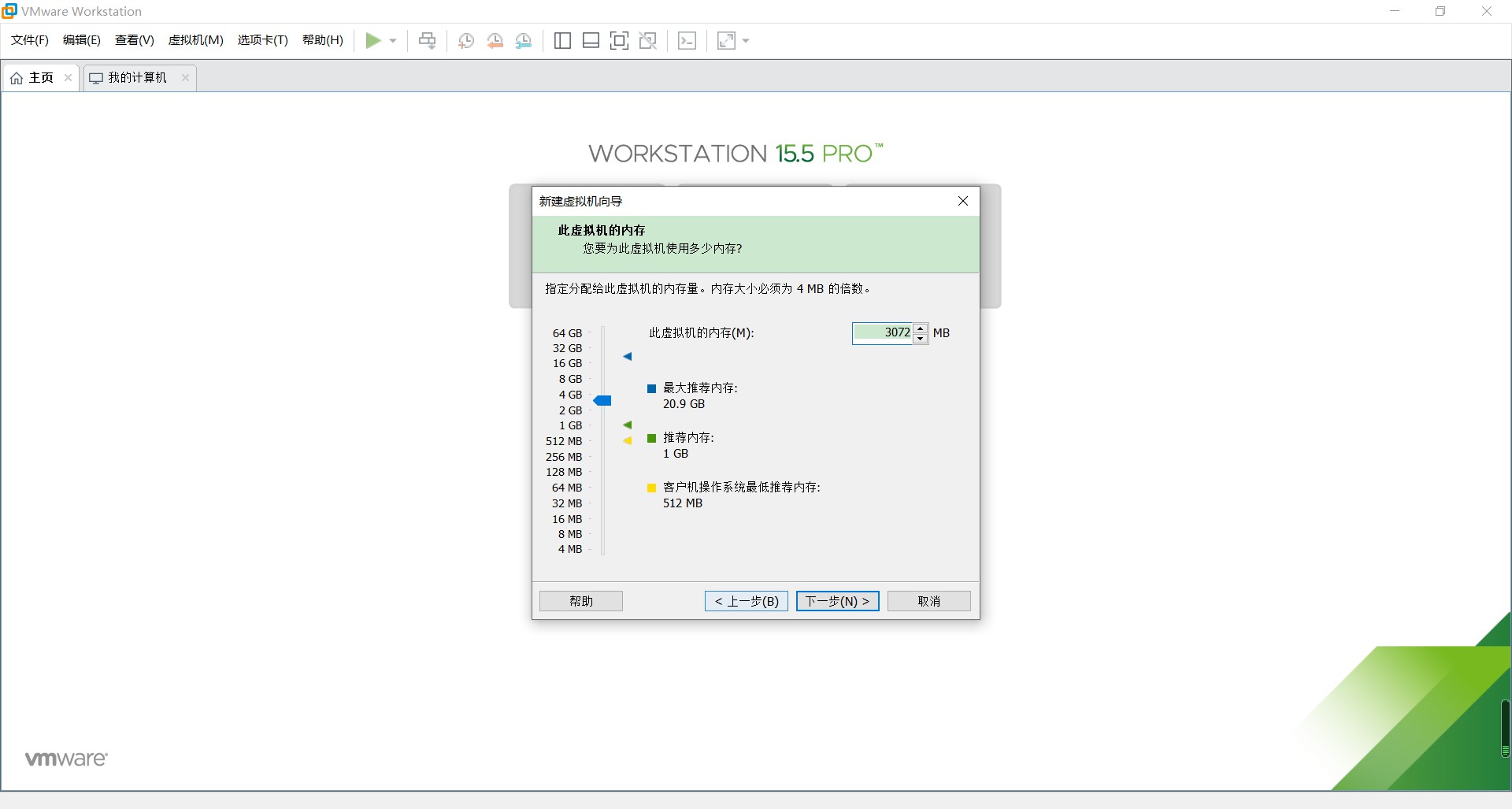This screenshot has width=1512, height=809.
Task: Click the 512 MB label on the memory scale
Action: (x=564, y=441)
